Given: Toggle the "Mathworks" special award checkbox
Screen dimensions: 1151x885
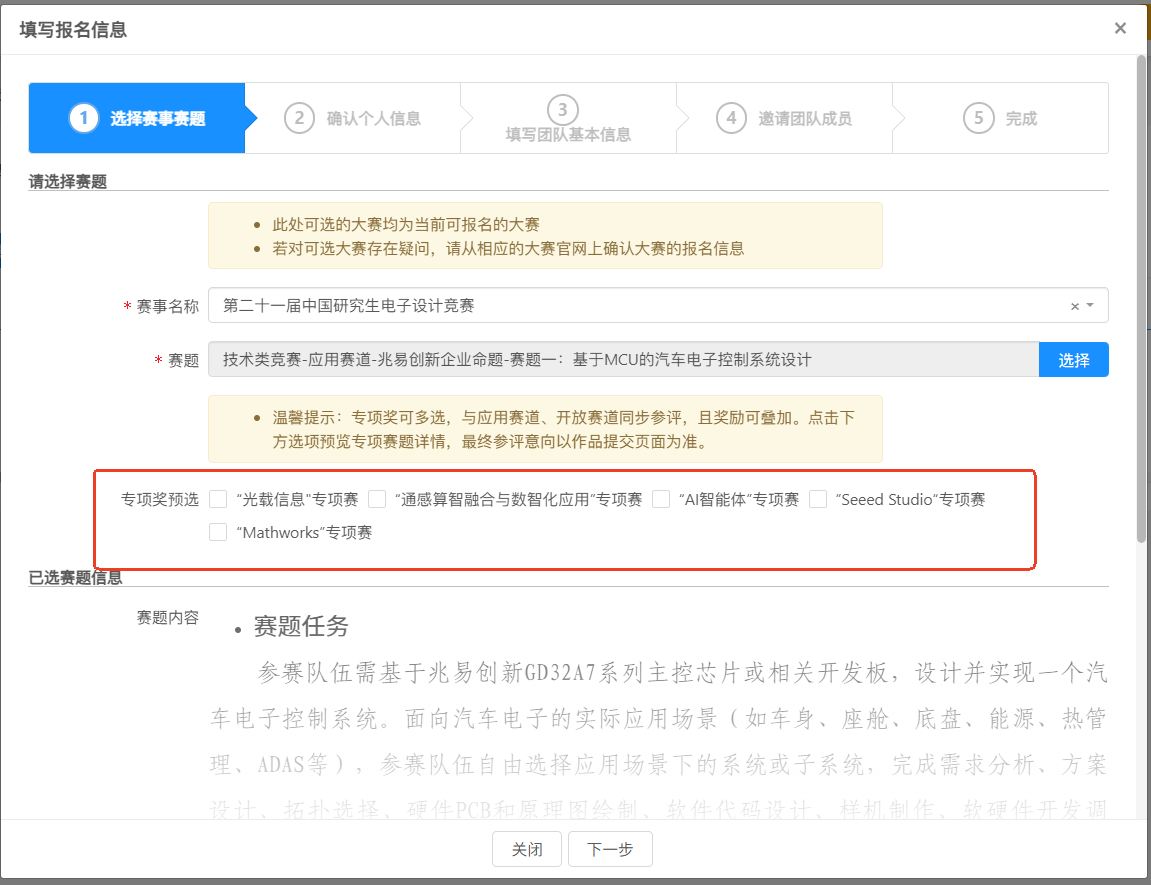Looking at the screenshot, I should click(218, 533).
